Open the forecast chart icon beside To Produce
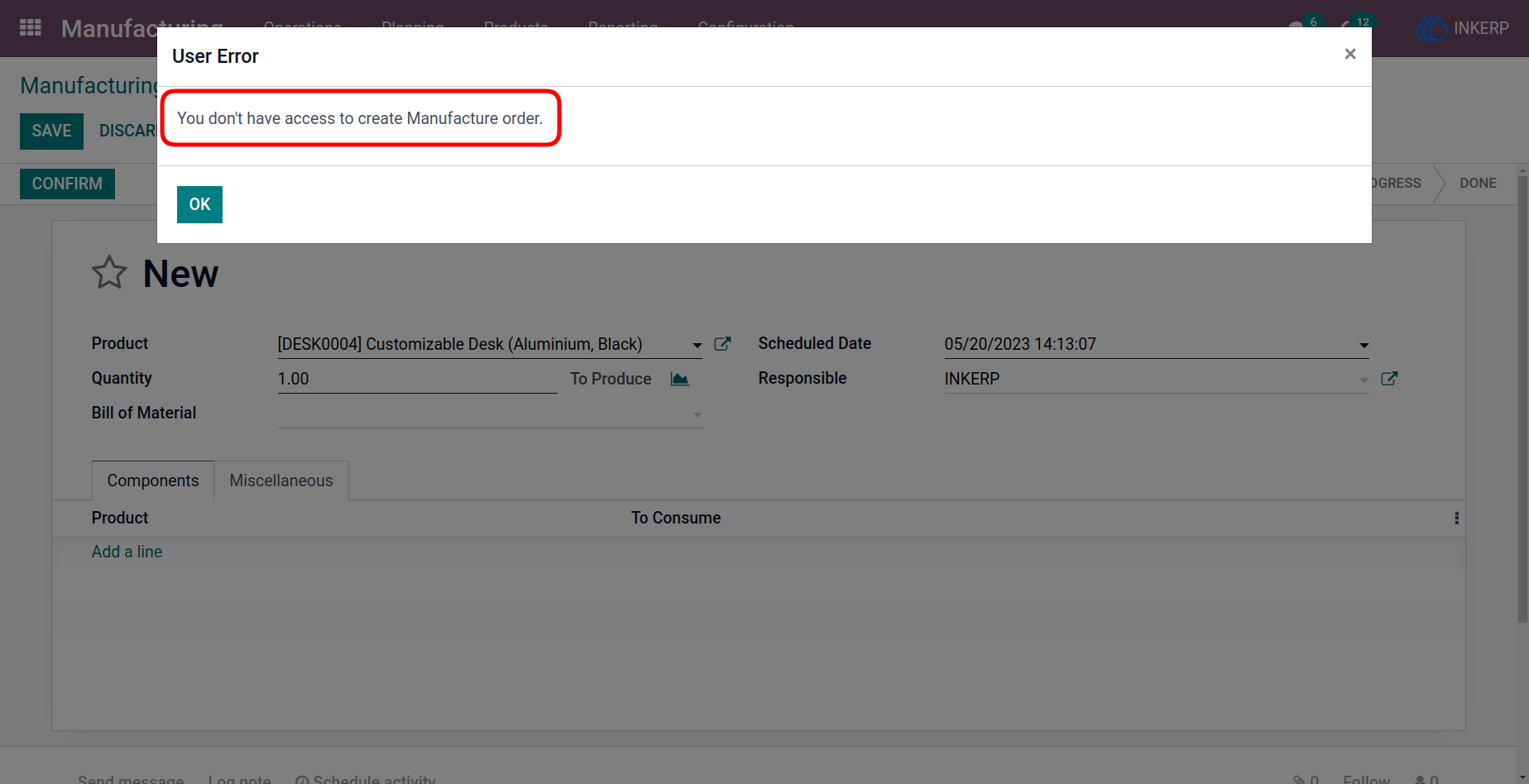Viewport: 1529px width, 784px height. pyautogui.click(x=680, y=379)
